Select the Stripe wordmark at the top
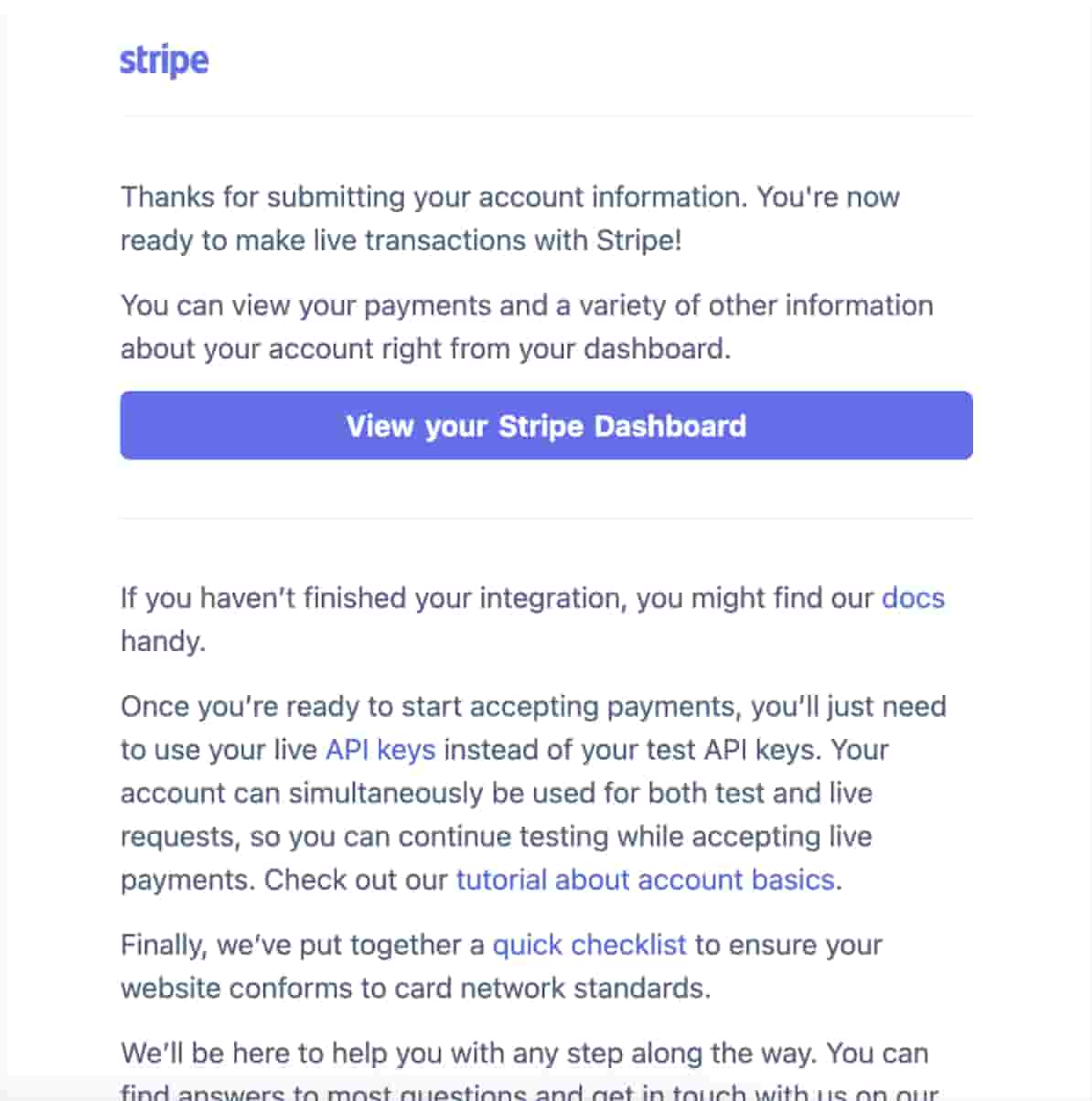Image resolution: width=1092 pixels, height=1101 pixels. point(165,59)
